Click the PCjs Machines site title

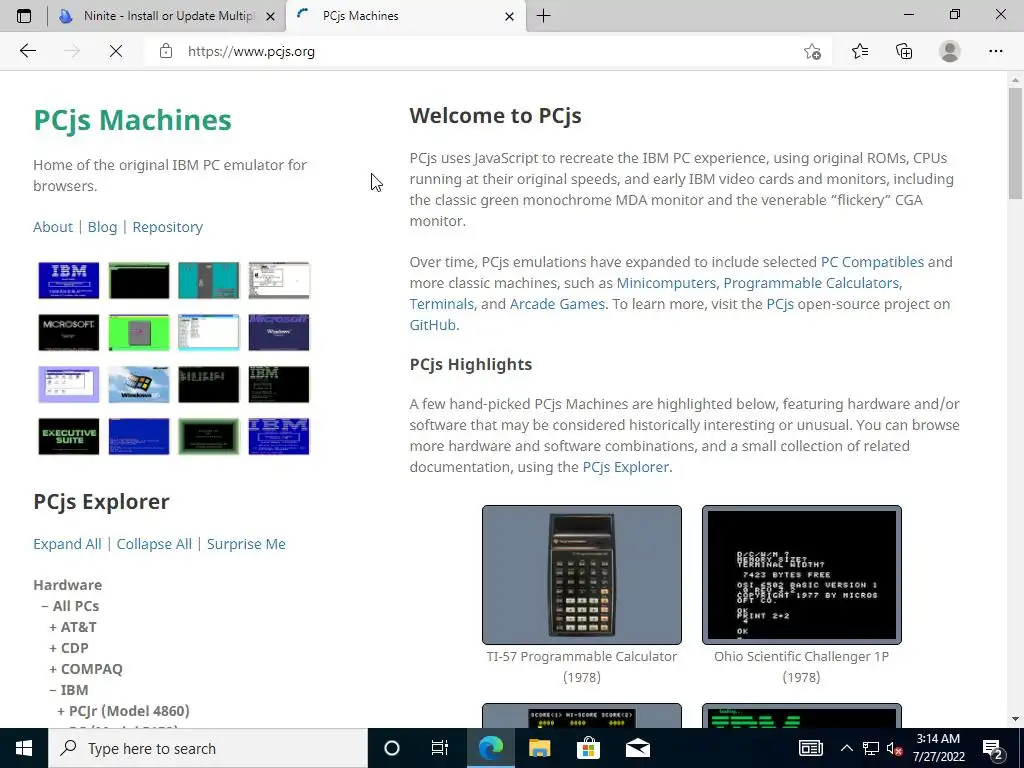click(133, 120)
